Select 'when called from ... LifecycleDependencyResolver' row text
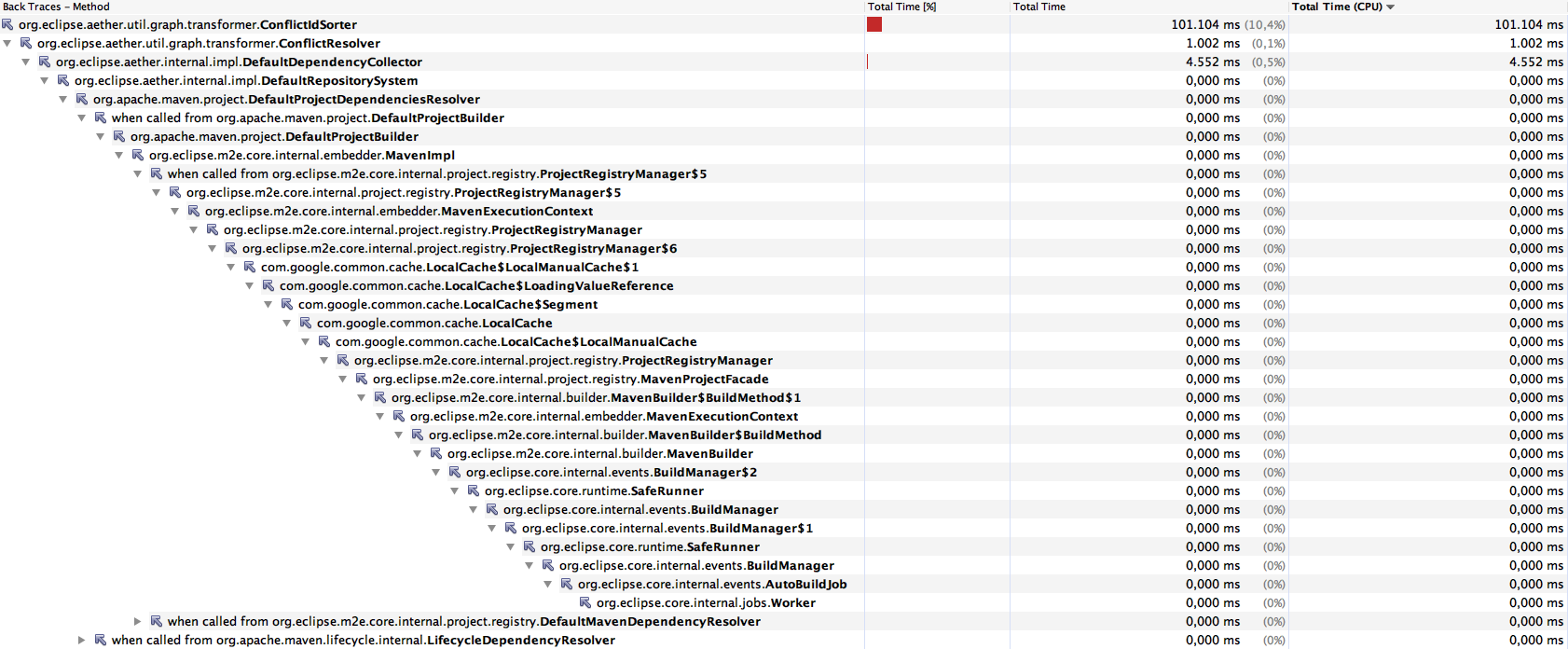1568x649 pixels. [x=364, y=640]
